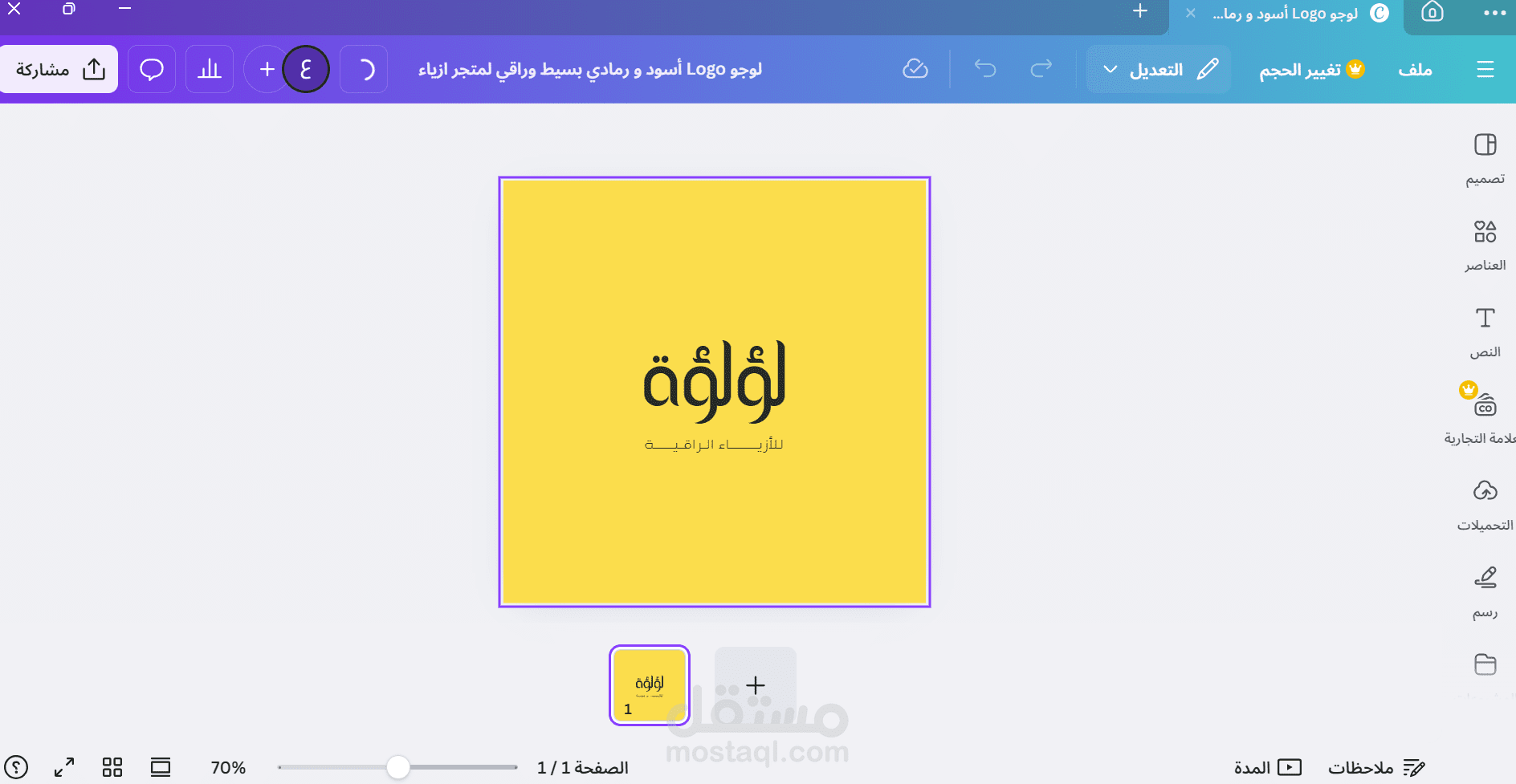1516x784 pixels.
Task: Open the analytics chart icon
Action: pos(210,70)
